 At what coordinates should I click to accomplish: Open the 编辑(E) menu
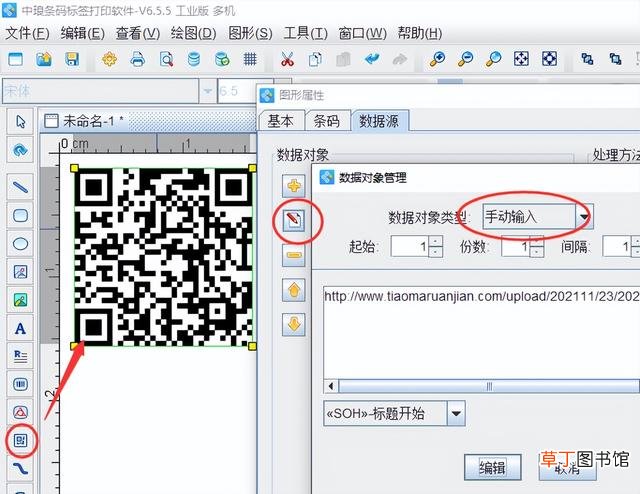(83, 33)
